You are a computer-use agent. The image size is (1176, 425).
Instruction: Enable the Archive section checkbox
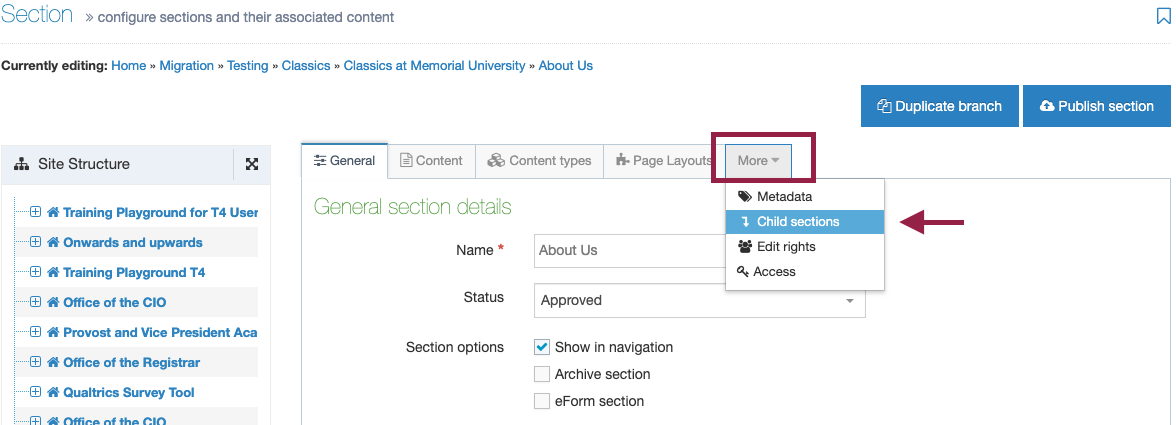tap(542, 374)
